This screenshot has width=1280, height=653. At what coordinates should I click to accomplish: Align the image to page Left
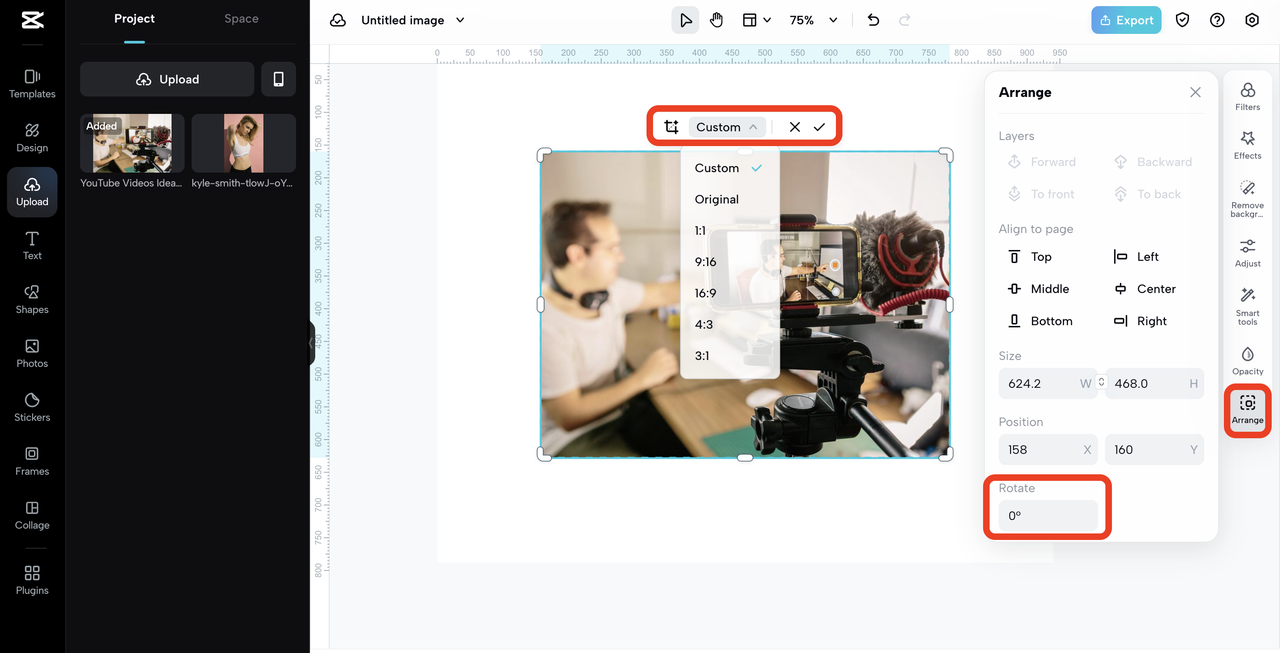(1136, 257)
